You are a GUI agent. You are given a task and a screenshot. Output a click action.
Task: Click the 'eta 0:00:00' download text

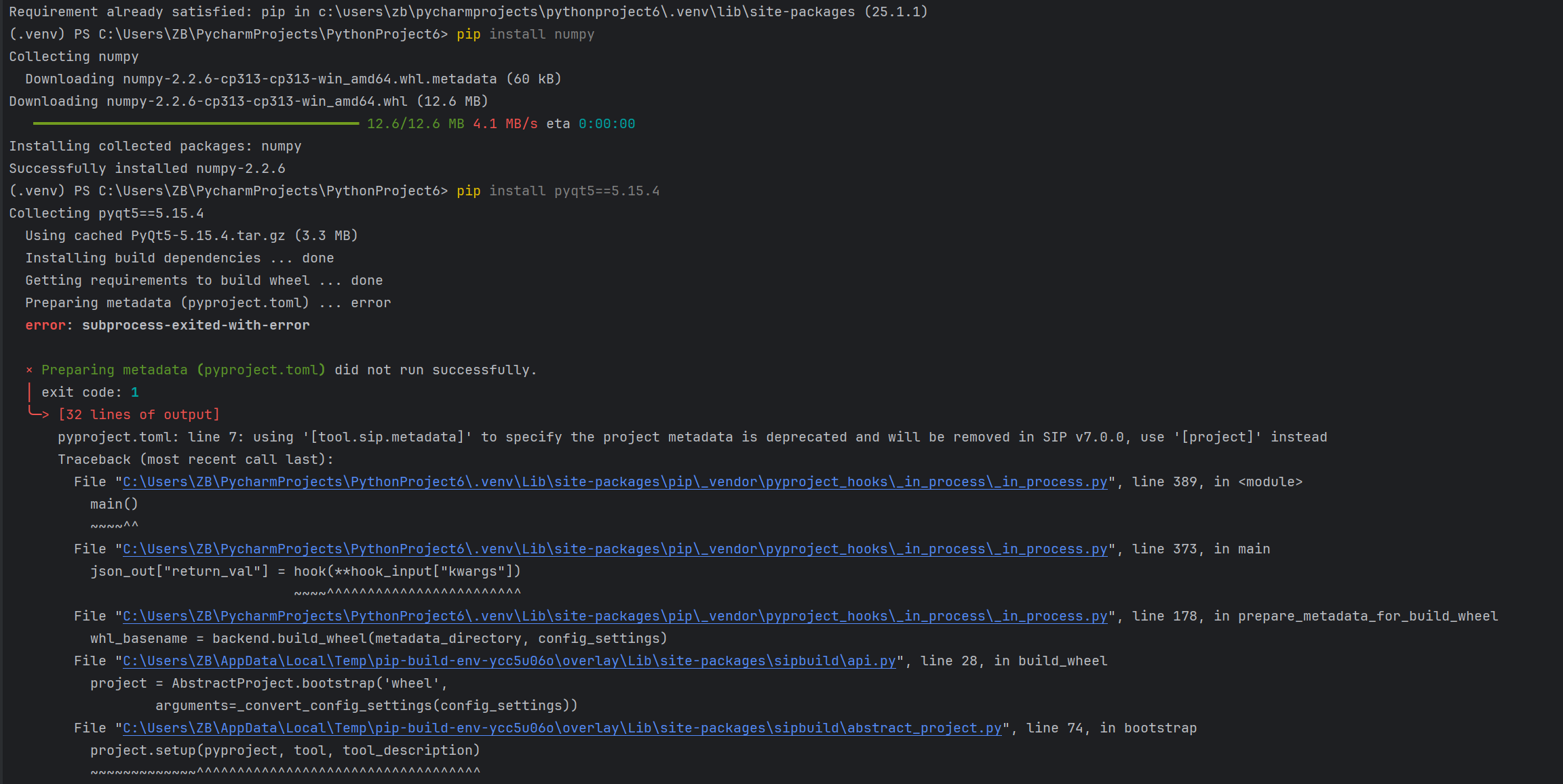pos(590,123)
